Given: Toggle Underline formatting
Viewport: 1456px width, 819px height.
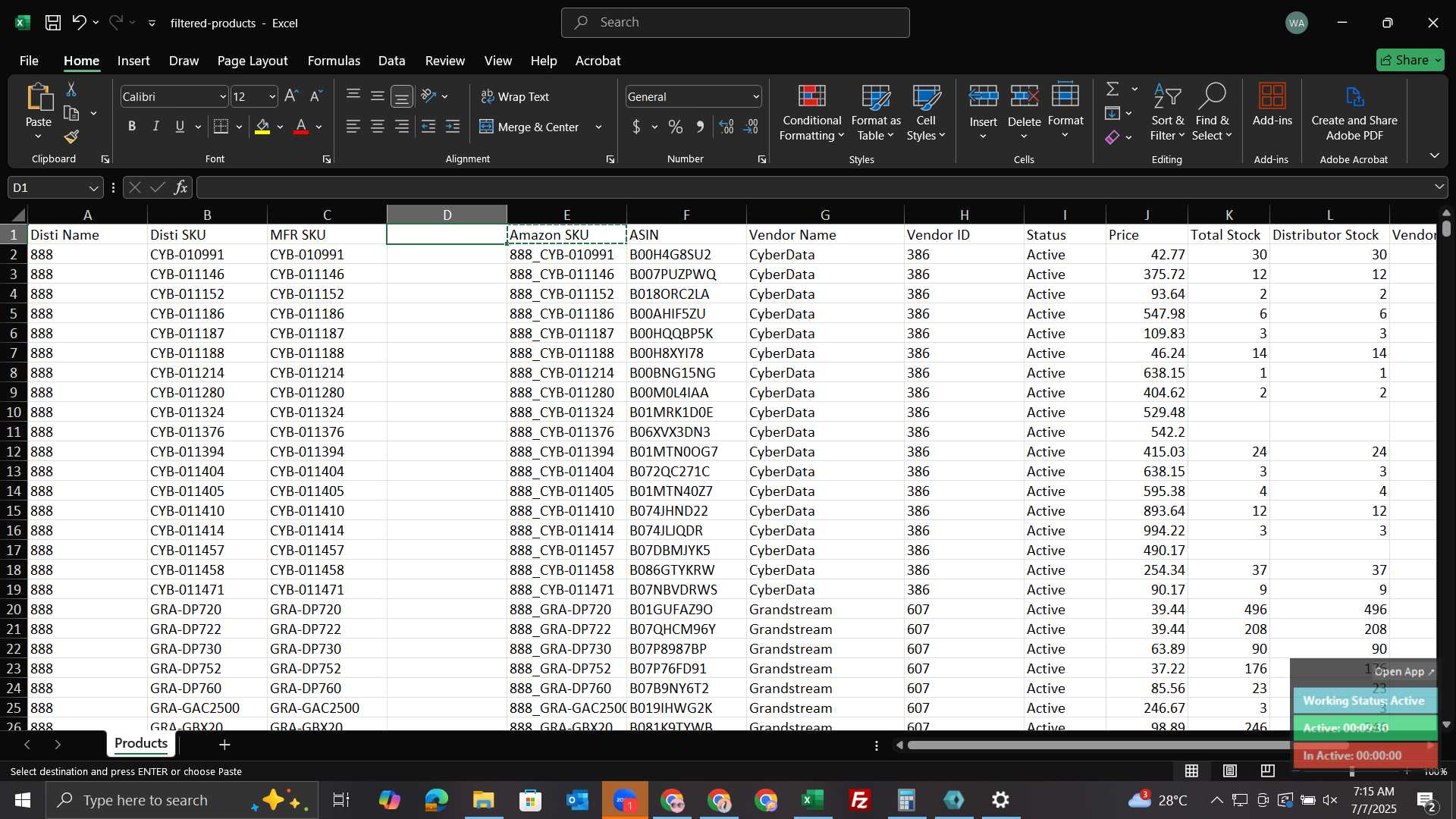Looking at the screenshot, I should pyautogui.click(x=180, y=127).
